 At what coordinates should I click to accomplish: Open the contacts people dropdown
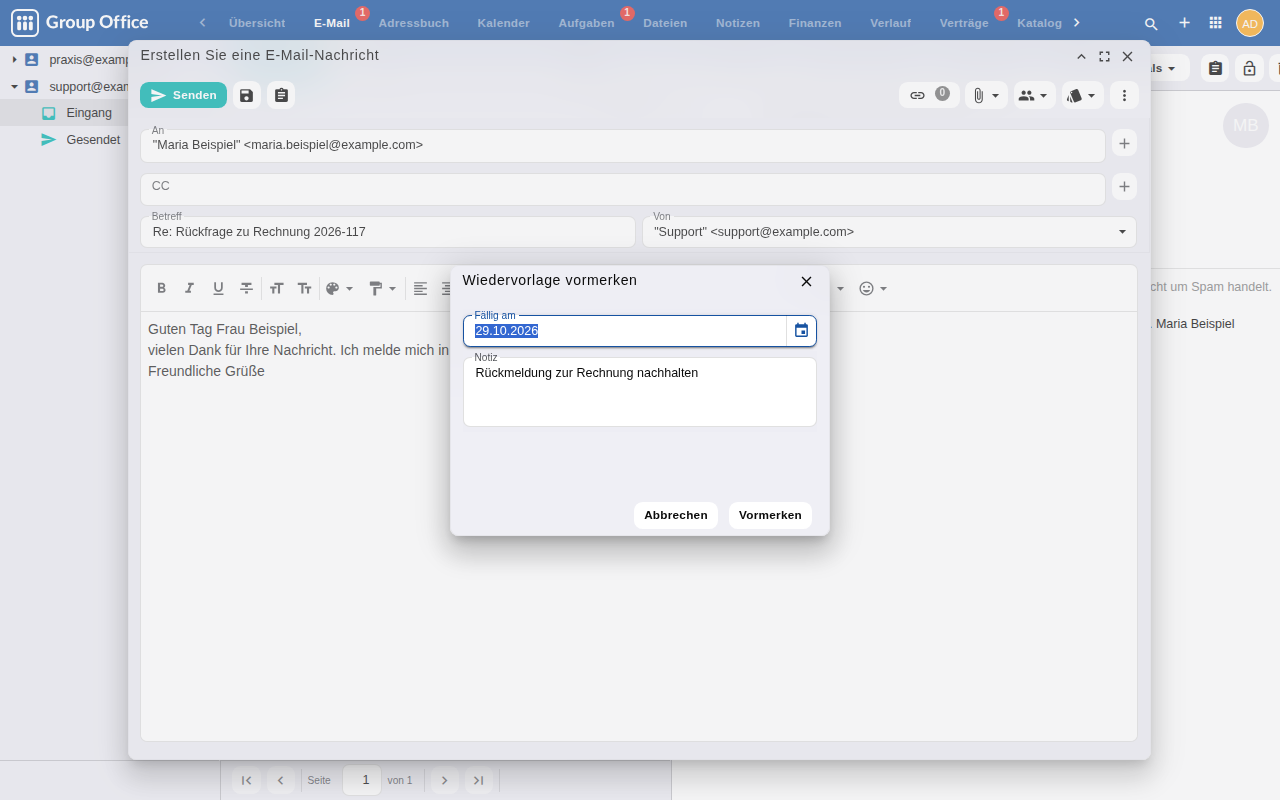coord(1034,95)
